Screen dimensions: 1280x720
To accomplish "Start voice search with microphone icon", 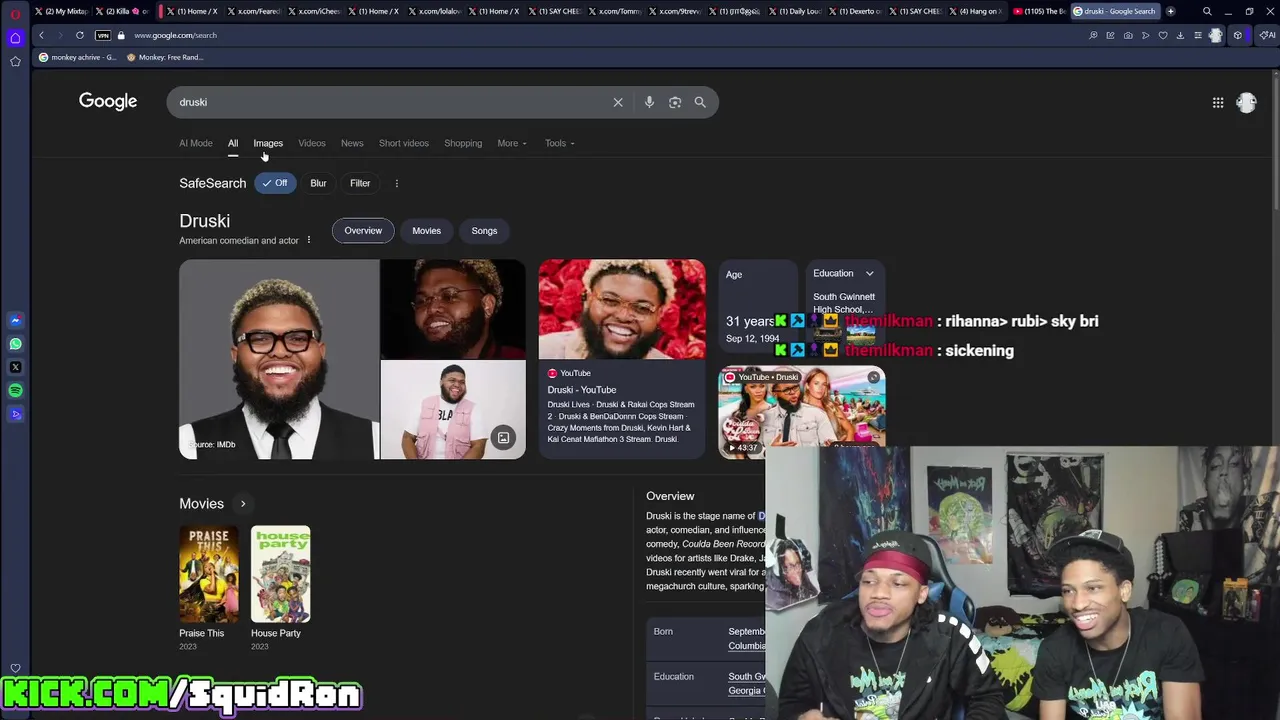I will pyautogui.click(x=649, y=102).
